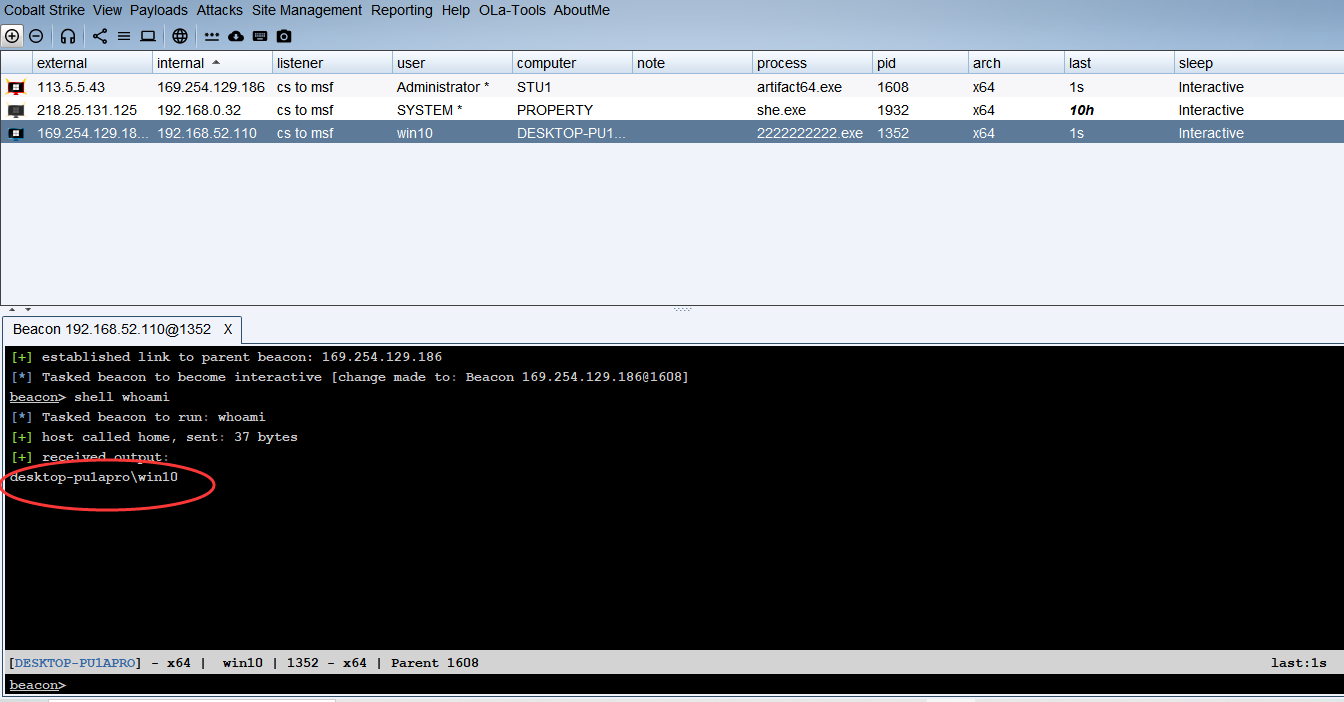
Task: View screenshots via the camera icon
Action: pos(284,36)
